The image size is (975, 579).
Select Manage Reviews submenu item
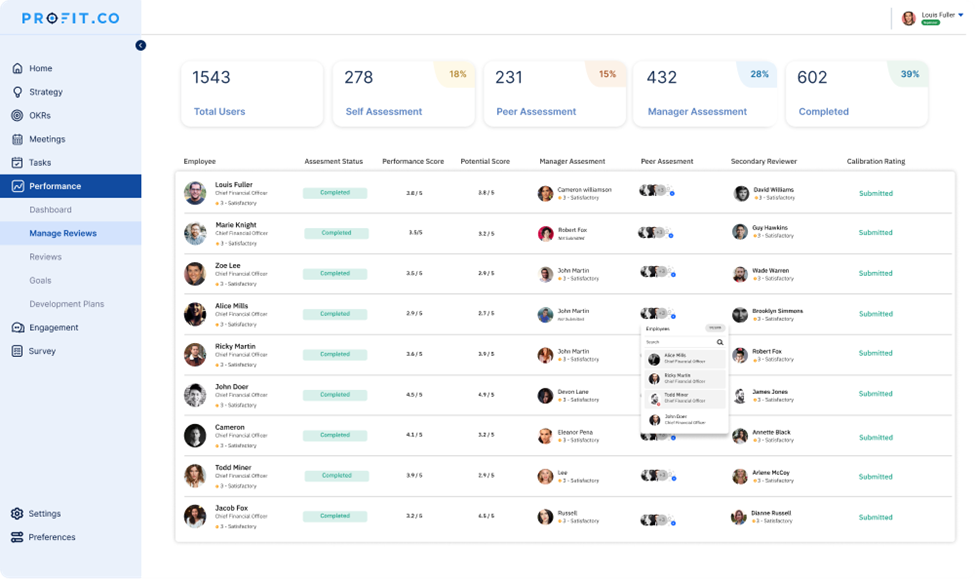click(63, 233)
